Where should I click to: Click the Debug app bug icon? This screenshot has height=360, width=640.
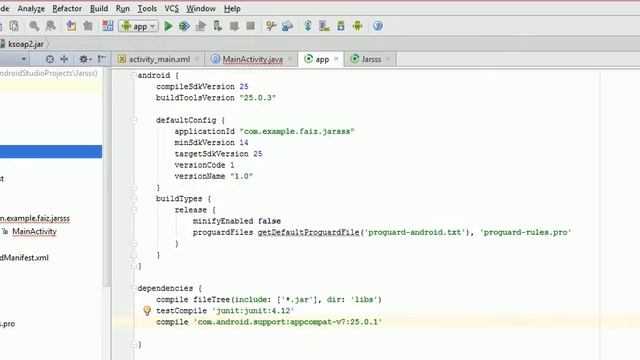(184, 26)
